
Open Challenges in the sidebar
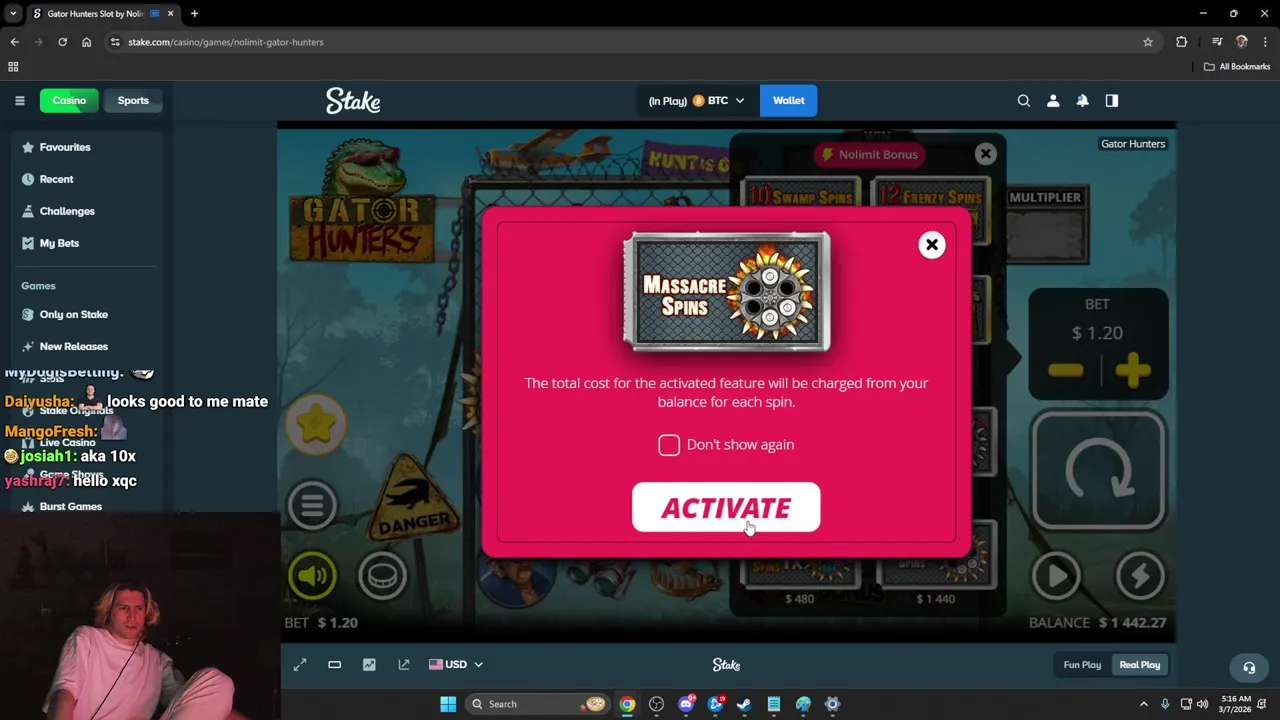coord(67,211)
